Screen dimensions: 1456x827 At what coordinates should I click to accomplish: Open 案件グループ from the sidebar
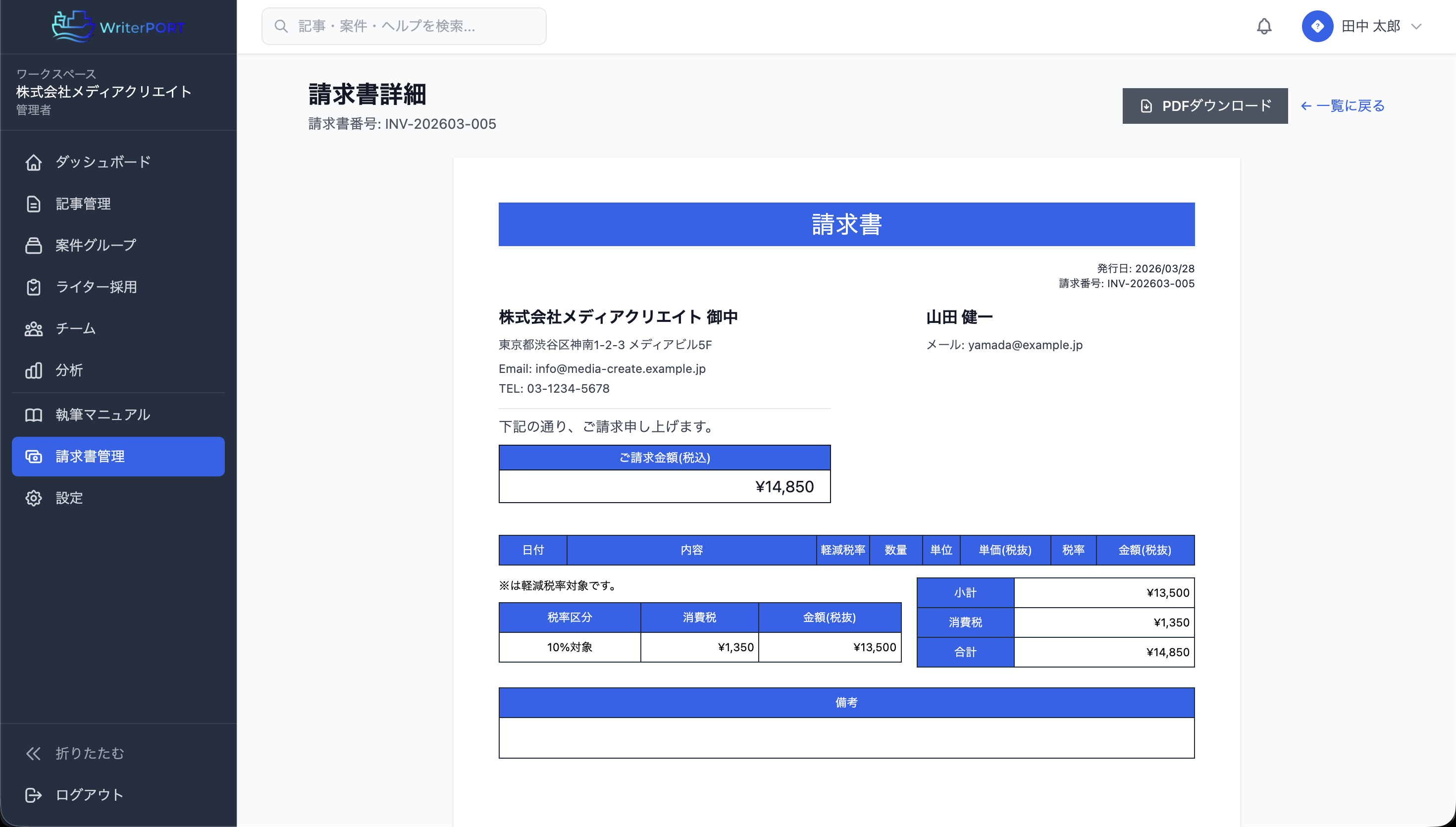(118, 245)
